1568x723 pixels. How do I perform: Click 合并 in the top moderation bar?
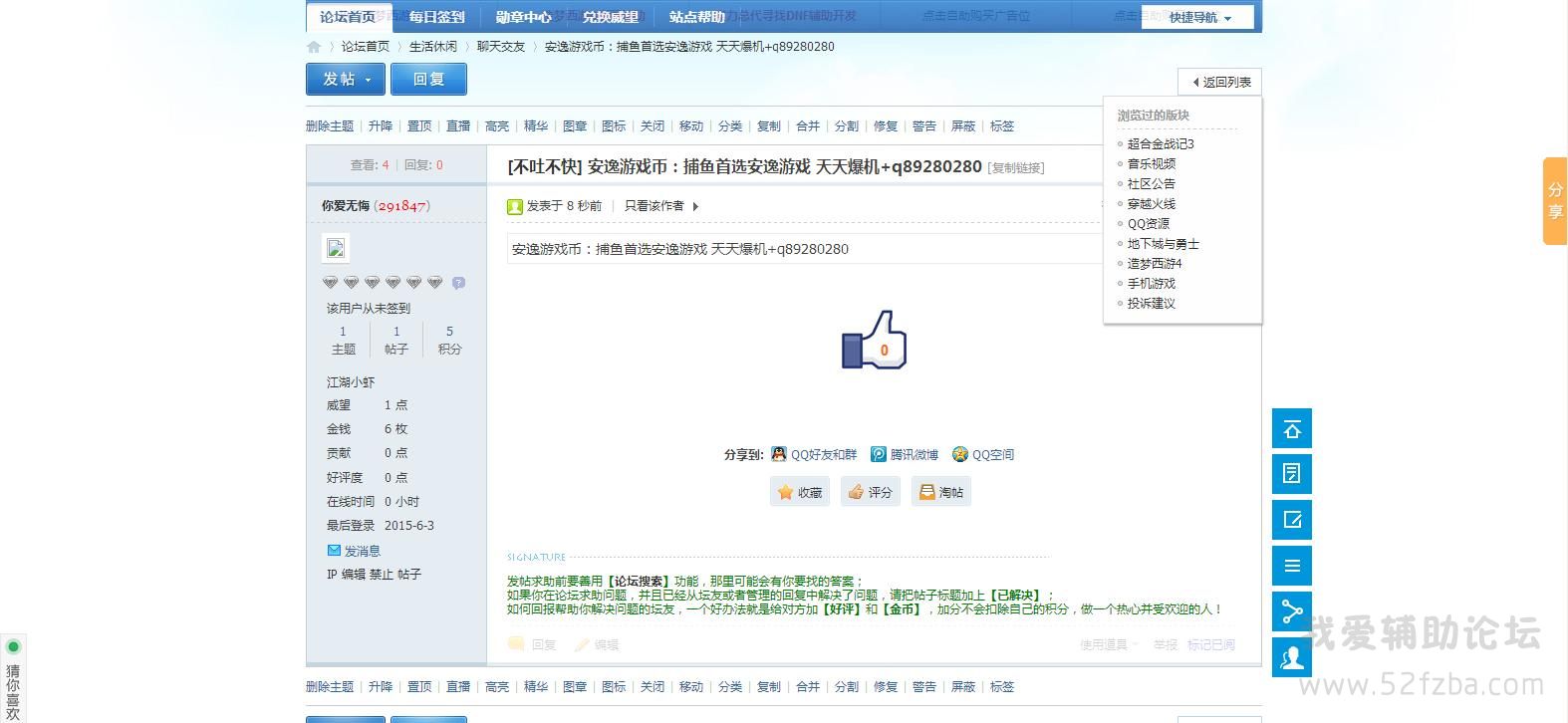[808, 126]
